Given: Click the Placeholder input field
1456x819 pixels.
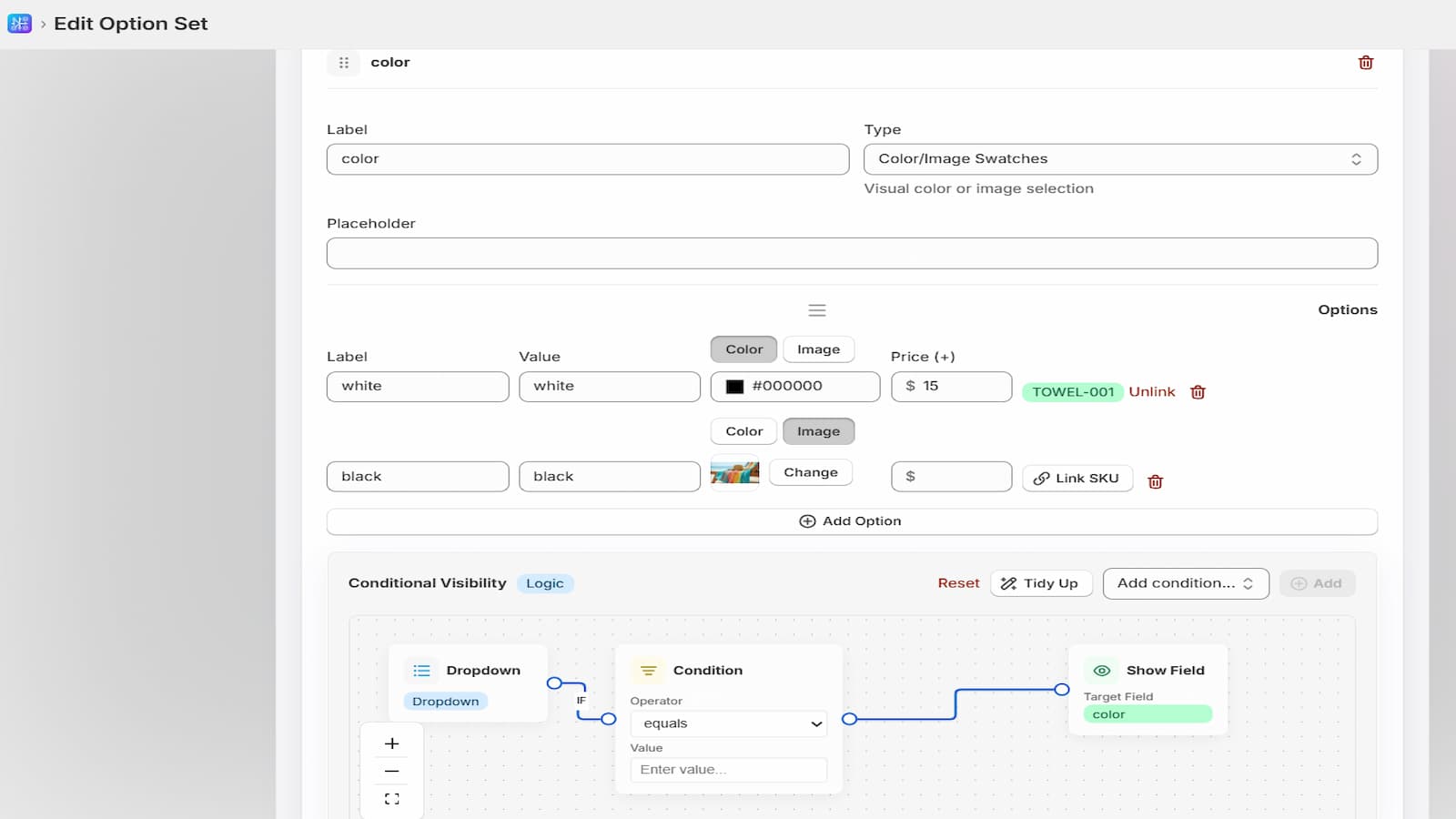Looking at the screenshot, I should pyautogui.click(x=853, y=252).
